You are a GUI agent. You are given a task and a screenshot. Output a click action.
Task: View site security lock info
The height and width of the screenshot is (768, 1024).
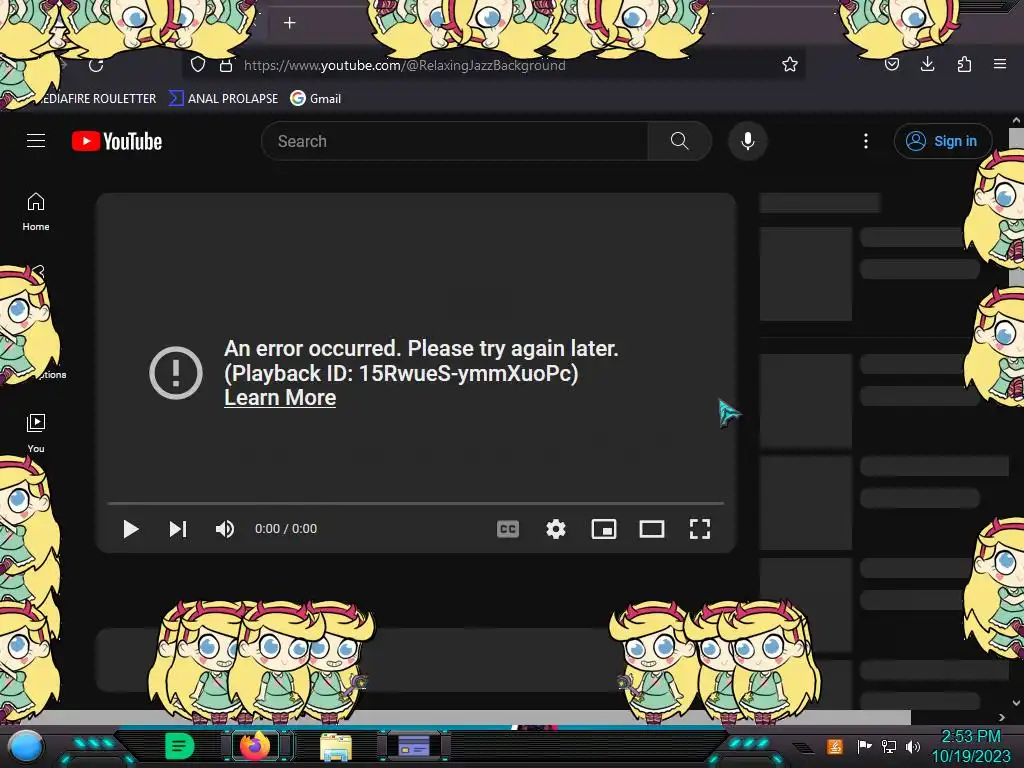pos(226,65)
